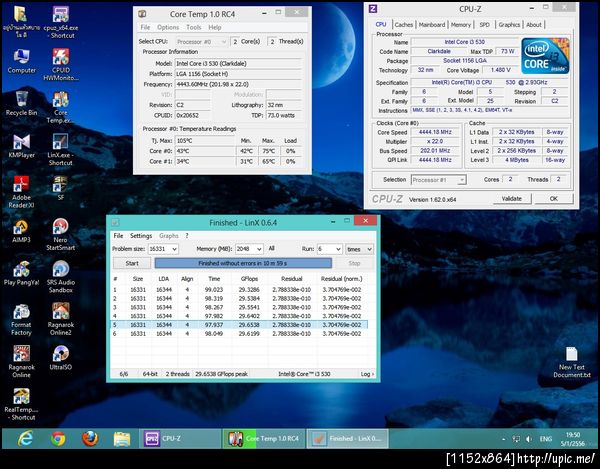Open the Ragnarok Online desktop icon
The height and width of the screenshot is (469, 600).
[21, 362]
